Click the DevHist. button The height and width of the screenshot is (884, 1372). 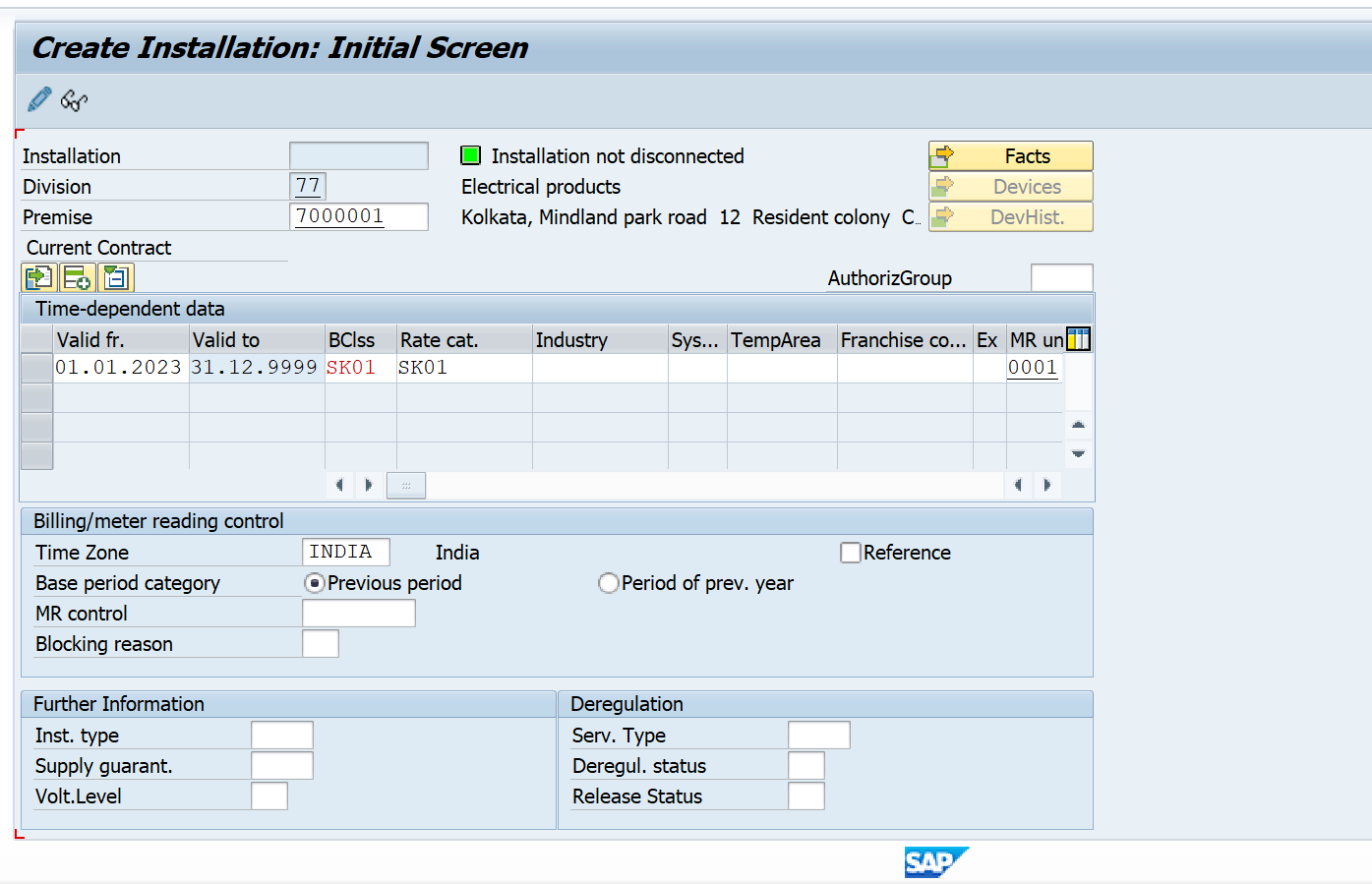pyautogui.click(x=1011, y=217)
